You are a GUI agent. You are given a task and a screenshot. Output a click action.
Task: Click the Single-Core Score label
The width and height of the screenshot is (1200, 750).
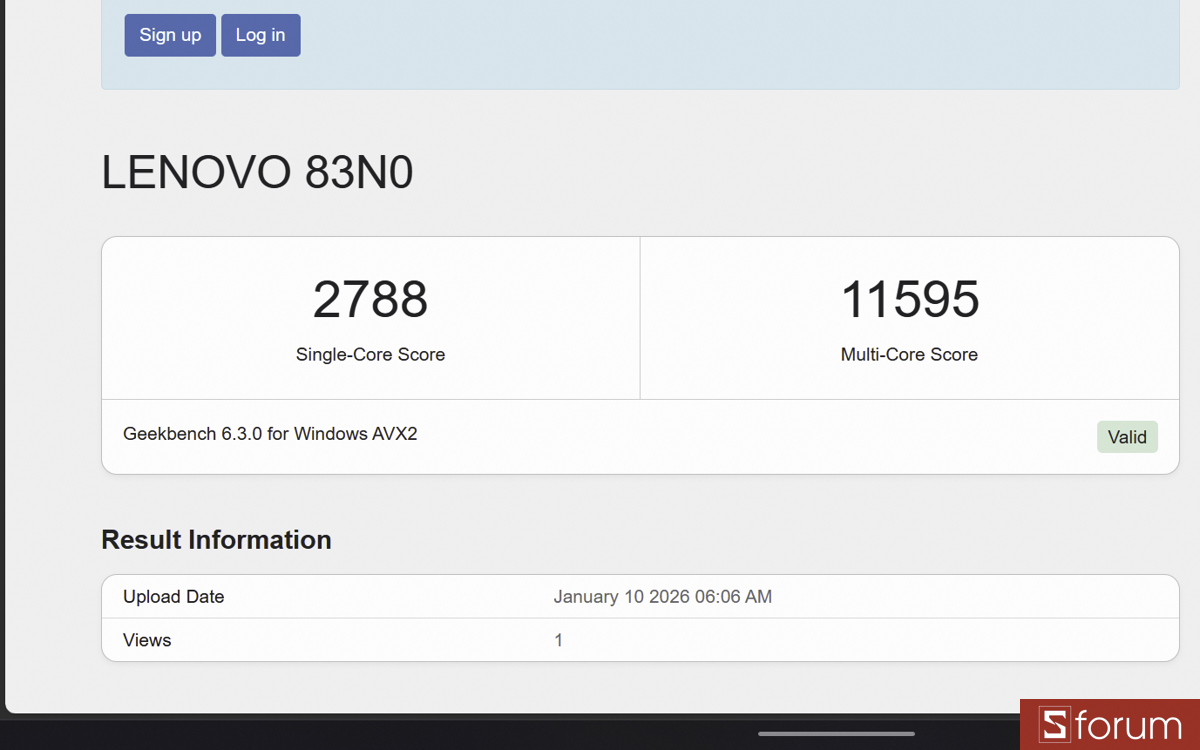tap(370, 354)
